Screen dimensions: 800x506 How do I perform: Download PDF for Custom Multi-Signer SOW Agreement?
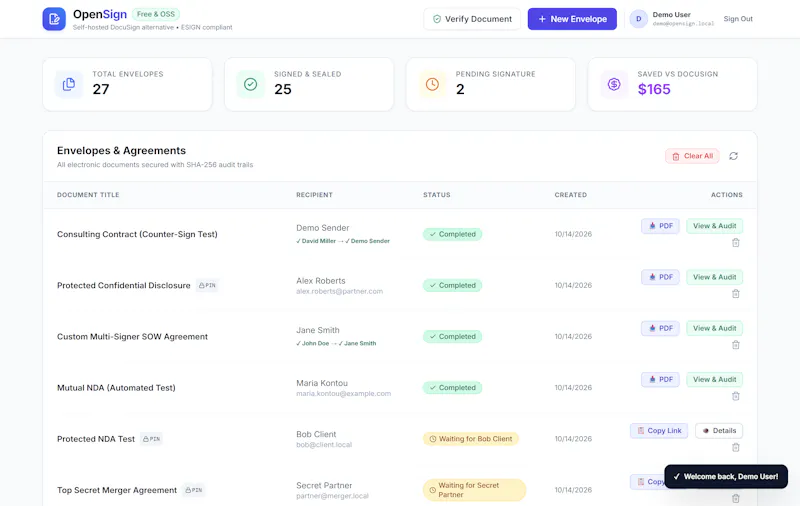(660, 328)
